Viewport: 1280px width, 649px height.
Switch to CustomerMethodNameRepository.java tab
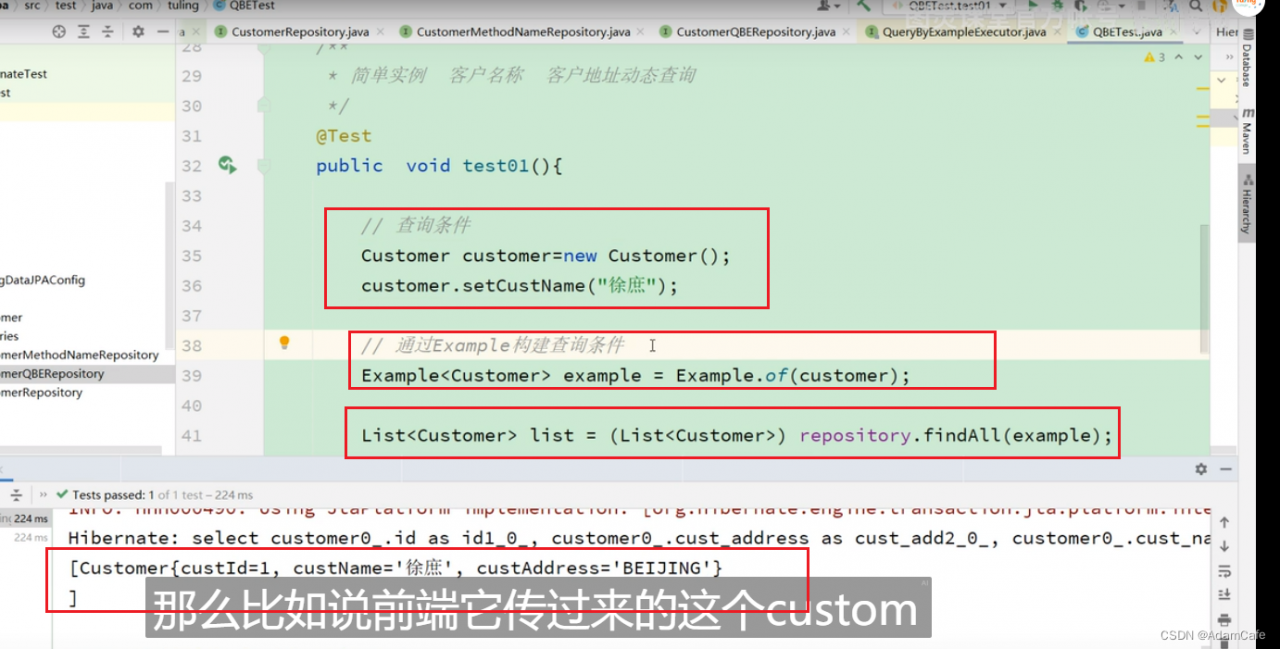(523, 32)
